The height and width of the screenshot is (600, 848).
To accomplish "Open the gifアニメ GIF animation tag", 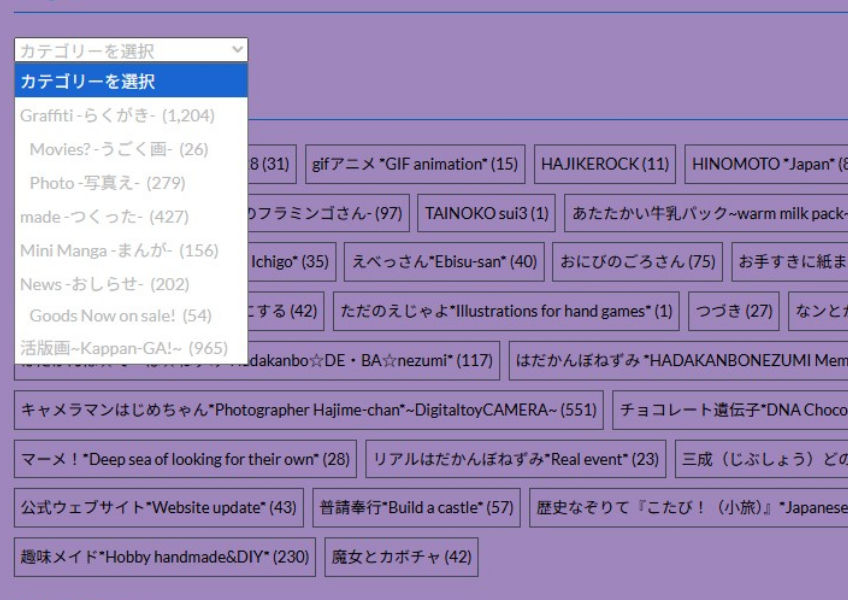I will point(415,164).
